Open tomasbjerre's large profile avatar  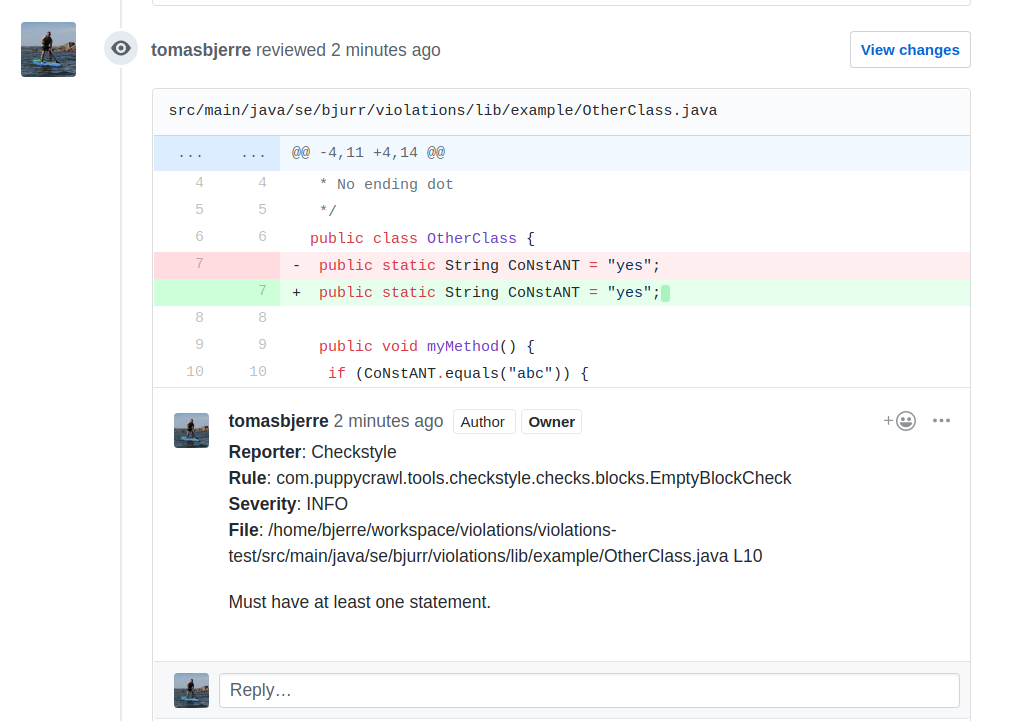[48, 50]
